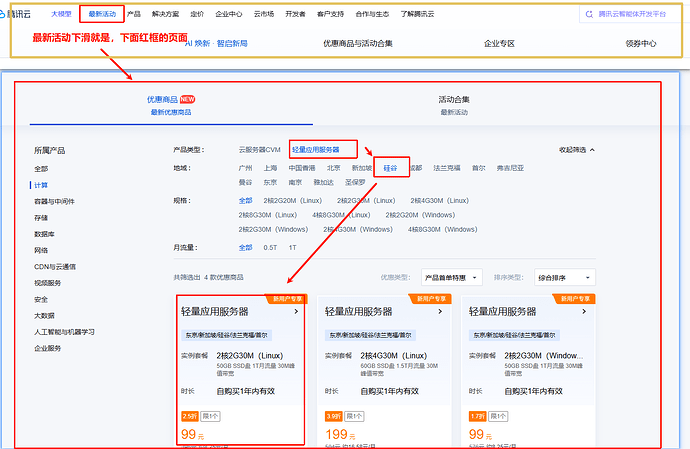Pick 首尔 region filter
This screenshot has height=449, width=690.
click(x=479, y=168)
